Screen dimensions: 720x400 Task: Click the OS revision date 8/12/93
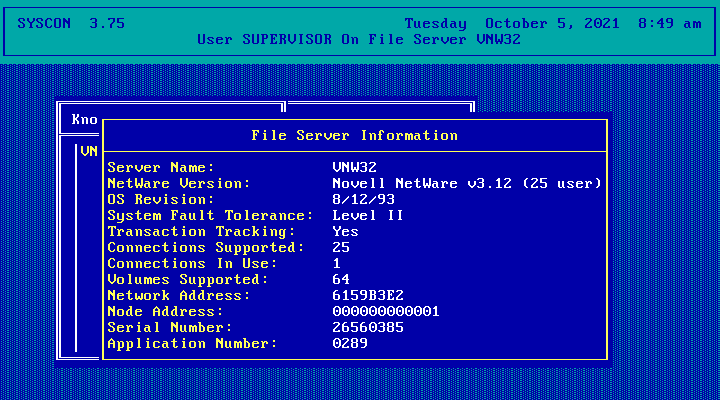click(363, 199)
